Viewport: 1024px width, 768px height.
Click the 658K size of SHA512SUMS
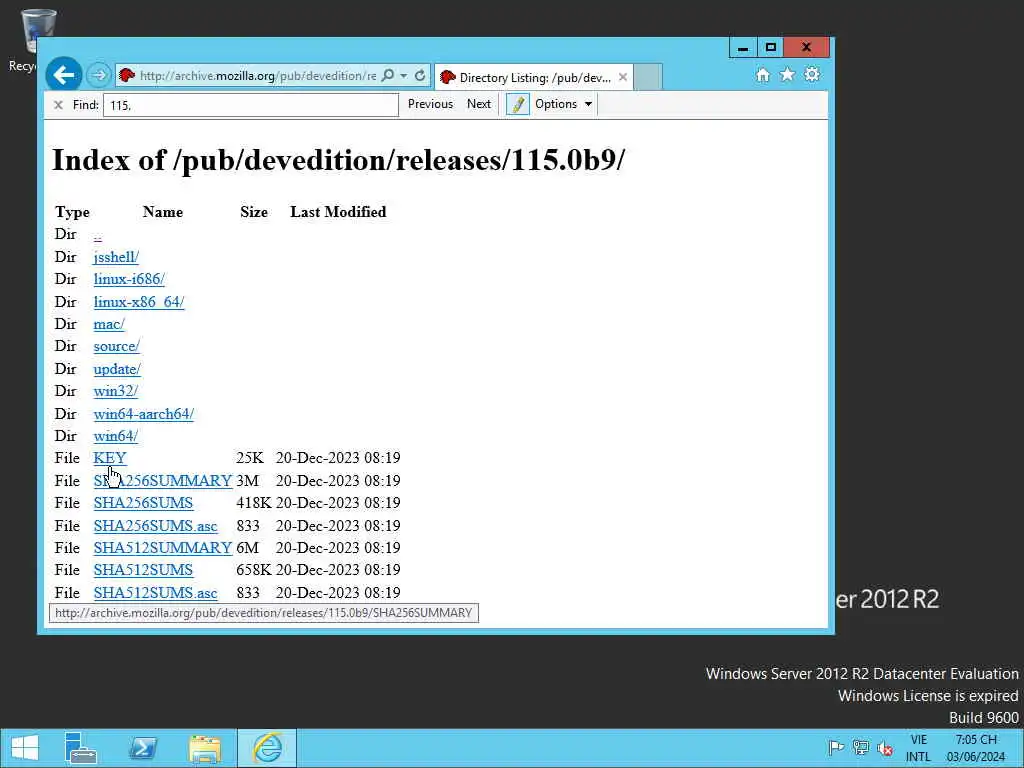point(254,570)
